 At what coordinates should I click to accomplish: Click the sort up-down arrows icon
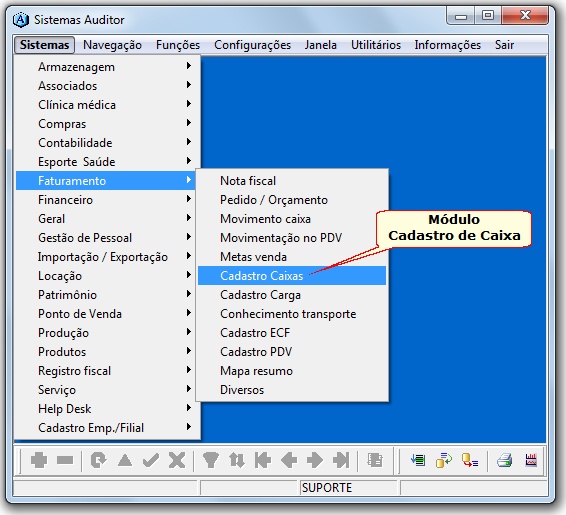point(237,460)
